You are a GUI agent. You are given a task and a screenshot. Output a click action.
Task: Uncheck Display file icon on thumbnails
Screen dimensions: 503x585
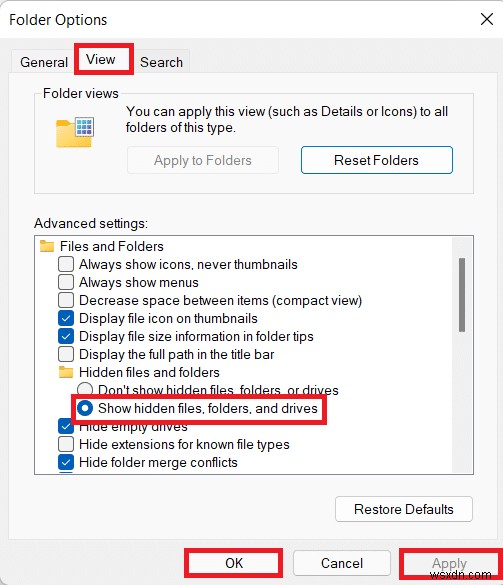pos(66,318)
